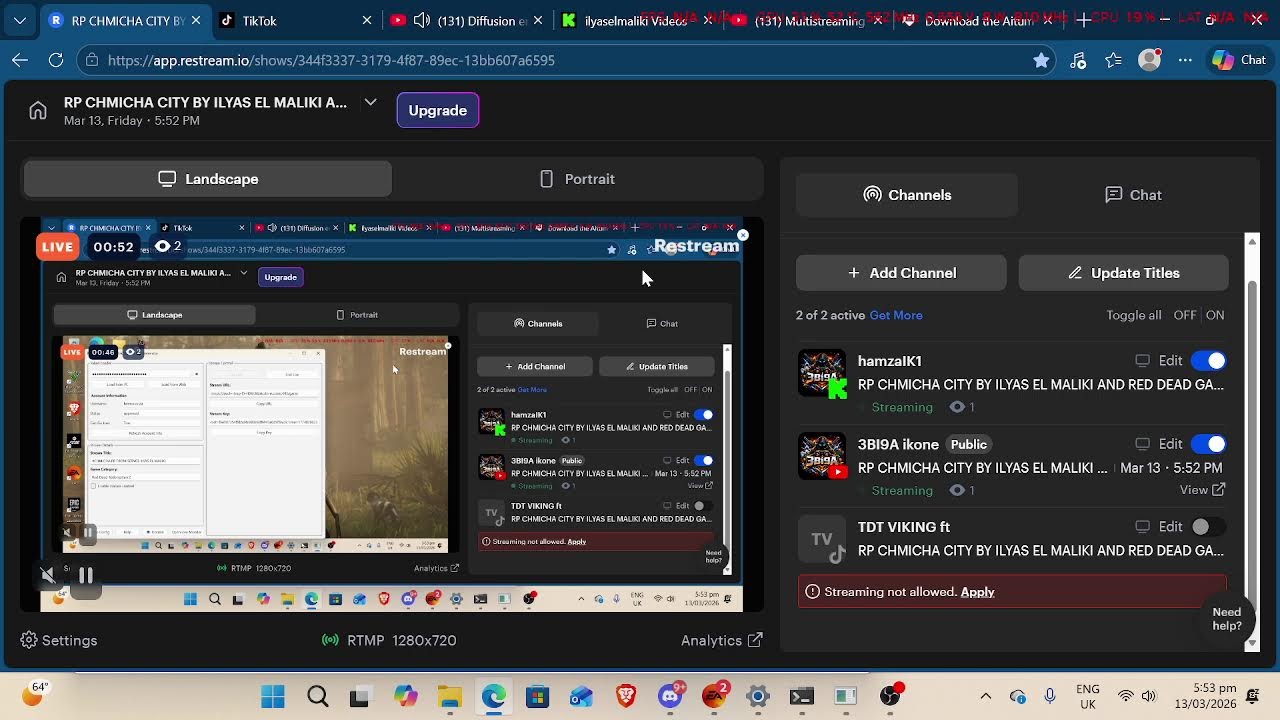
Task: Click the address bar URL
Action: [x=331, y=60]
